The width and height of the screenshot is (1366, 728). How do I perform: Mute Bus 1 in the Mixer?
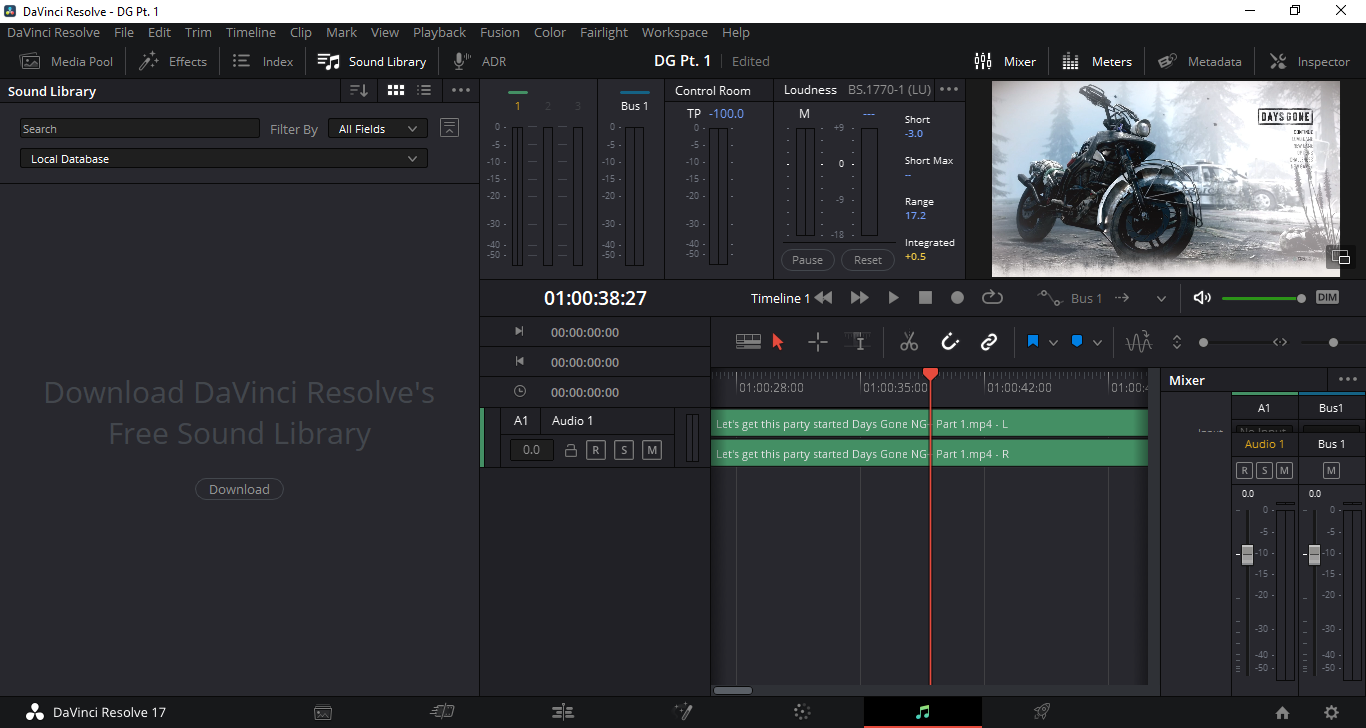tap(1331, 470)
